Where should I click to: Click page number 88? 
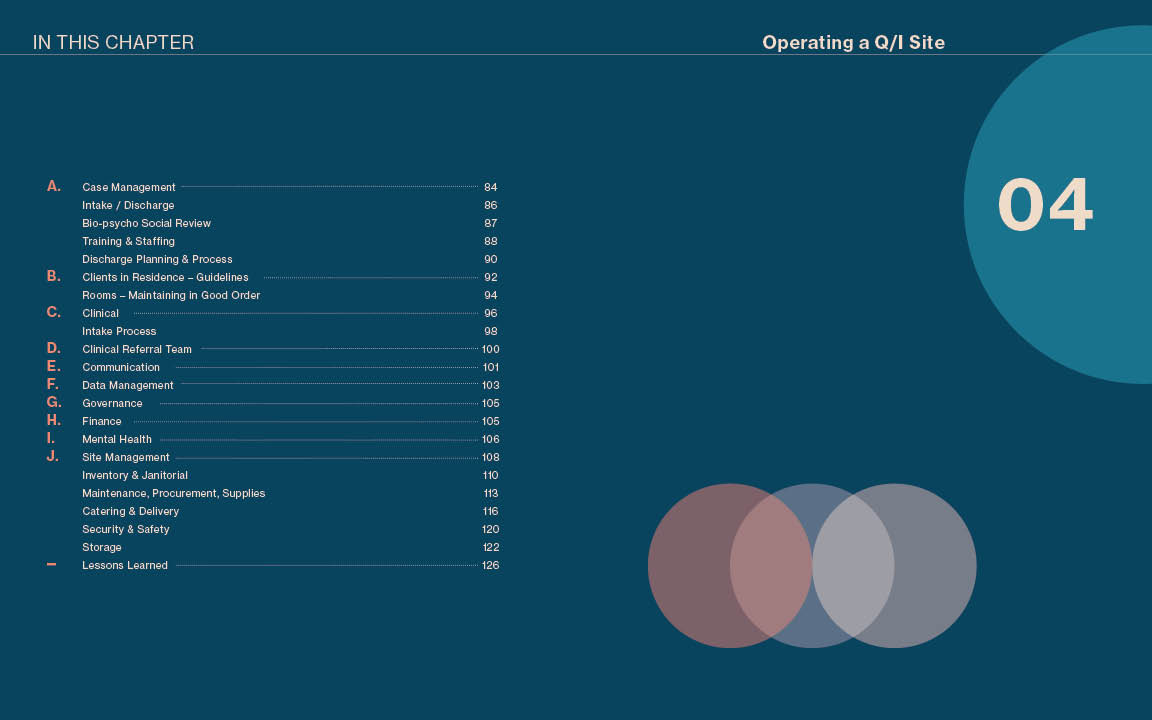coord(491,241)
